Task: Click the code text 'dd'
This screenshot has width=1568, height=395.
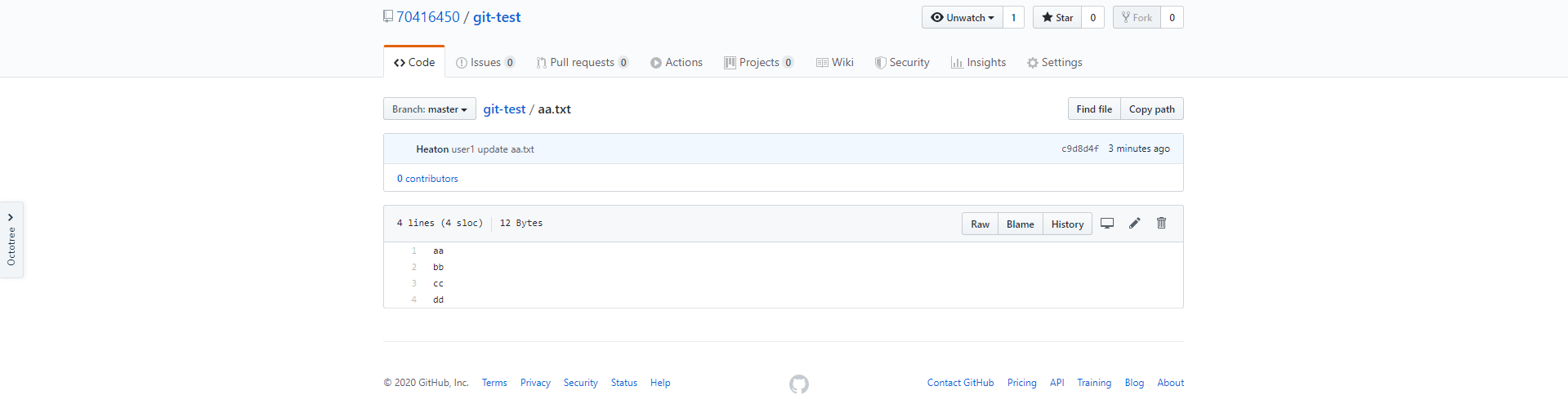Action: (x=439, y=300)
